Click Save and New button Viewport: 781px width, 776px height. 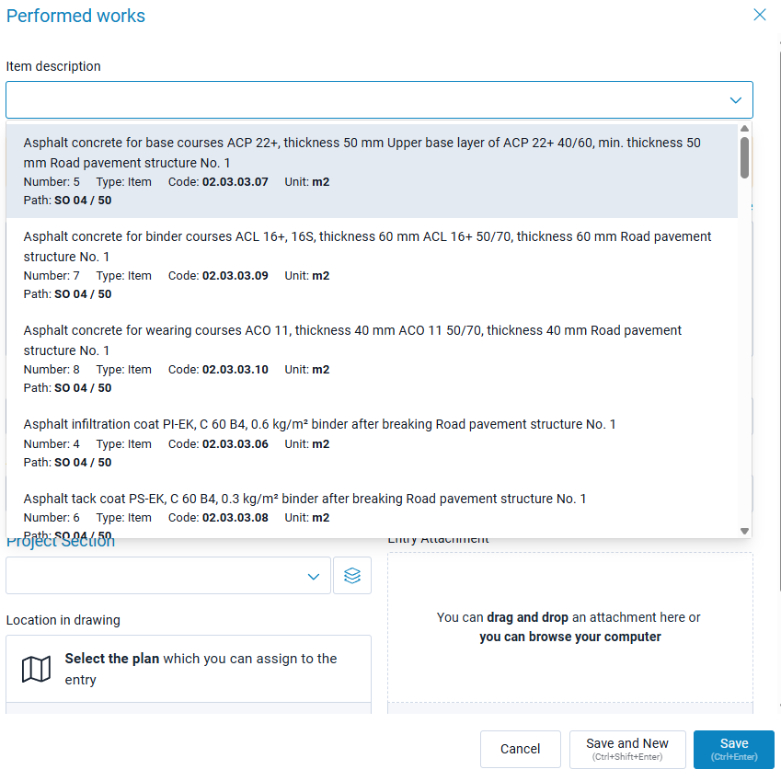(x=627, y=749)
